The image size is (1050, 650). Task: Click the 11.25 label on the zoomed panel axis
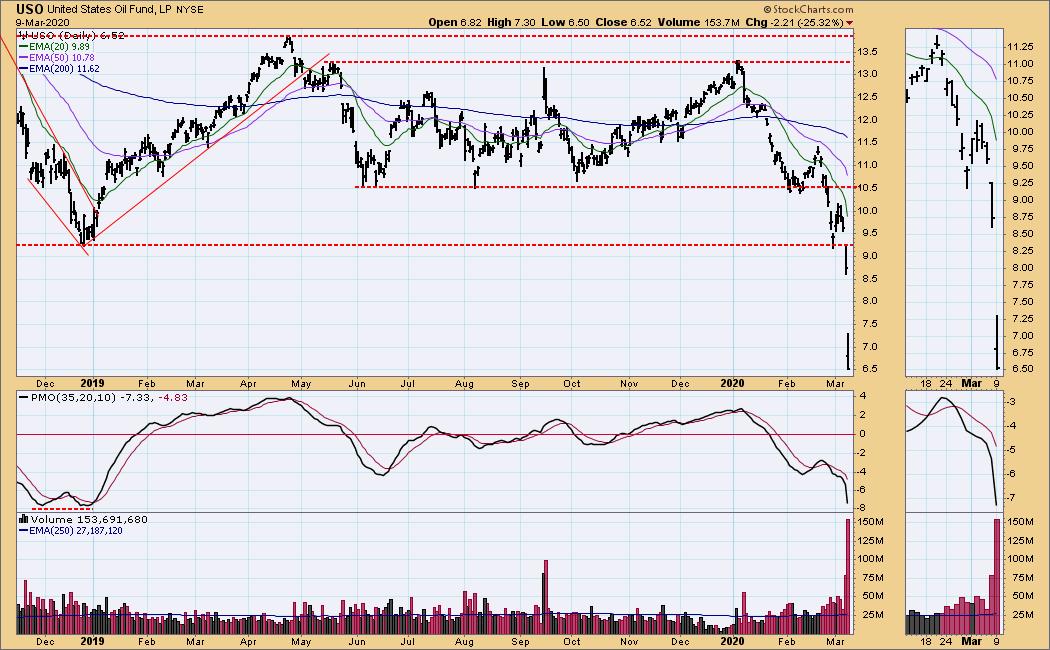click(1019, 47)
